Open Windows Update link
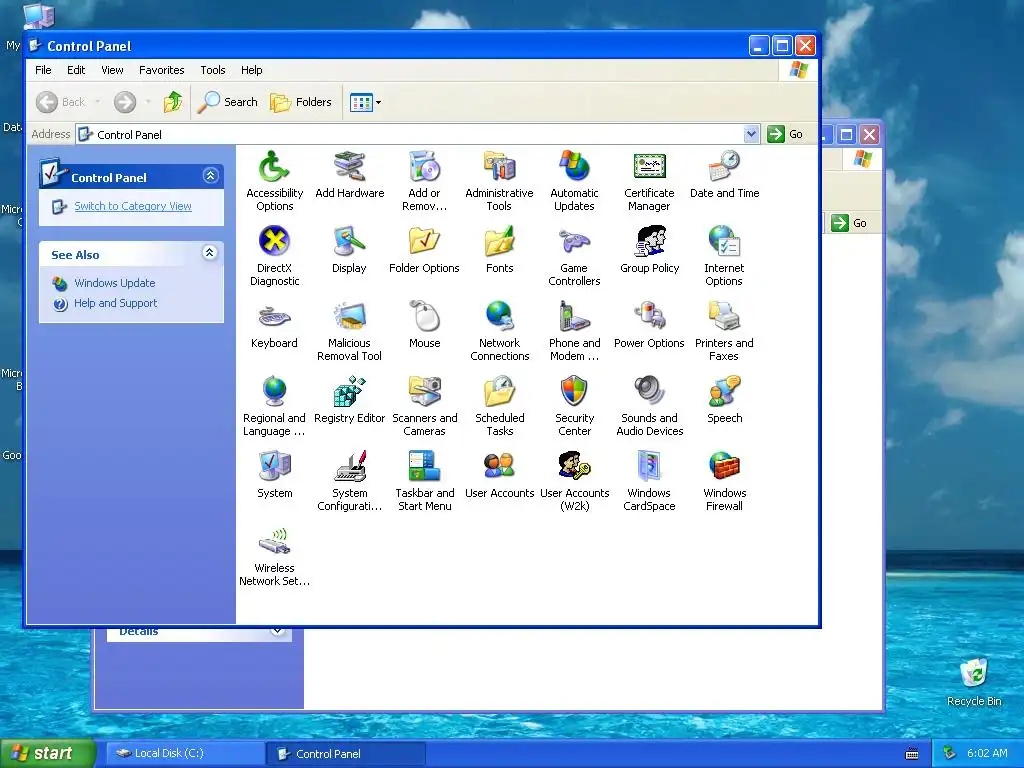 [x=114, y=283]
